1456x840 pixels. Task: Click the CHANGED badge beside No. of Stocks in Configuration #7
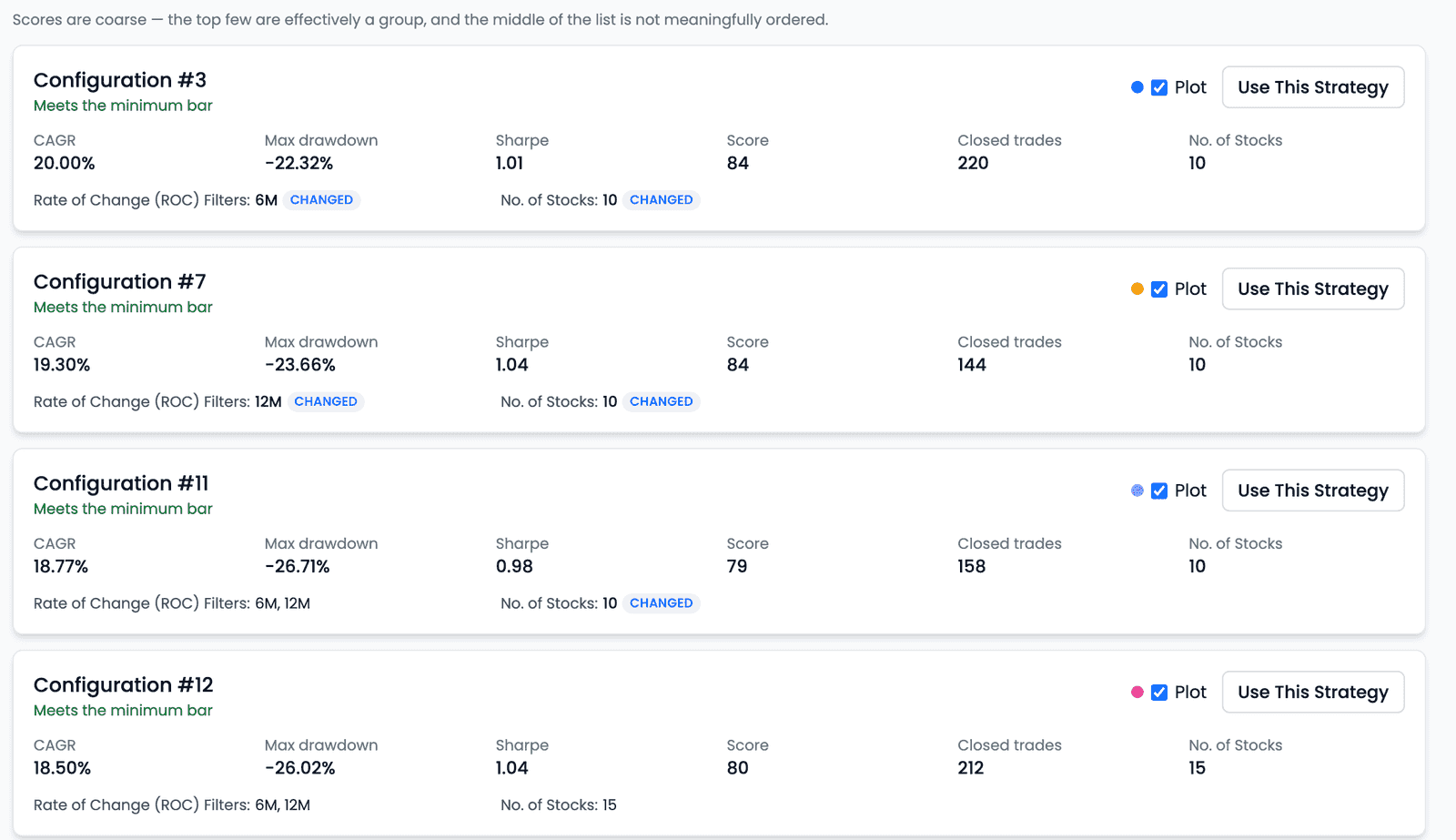662,401
